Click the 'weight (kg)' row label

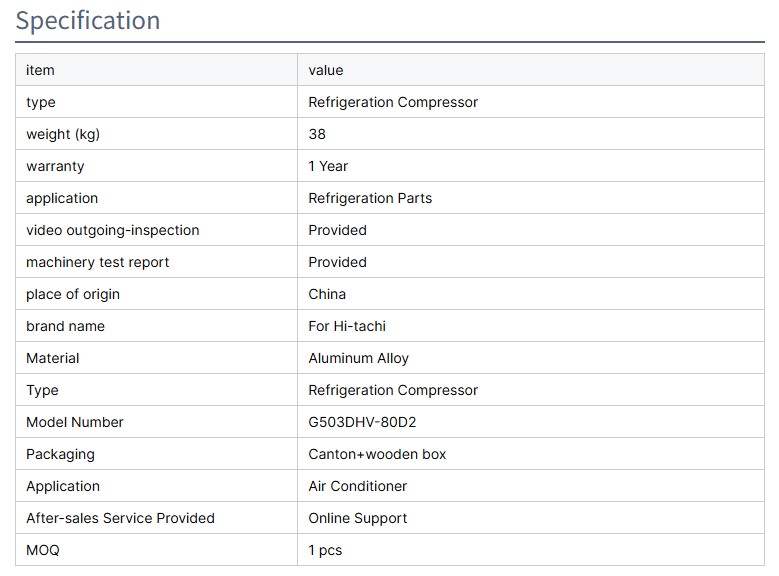pos(63,134)
